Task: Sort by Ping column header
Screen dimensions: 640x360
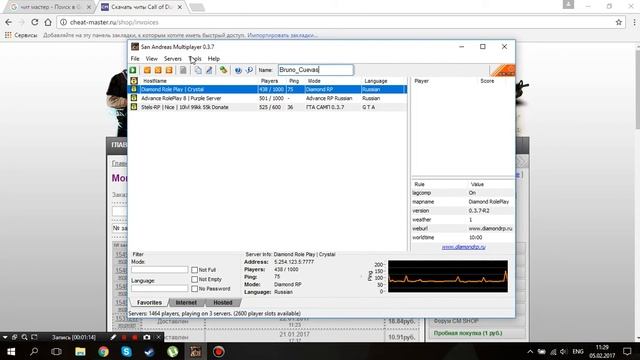Action: click(x=295, y=81)
